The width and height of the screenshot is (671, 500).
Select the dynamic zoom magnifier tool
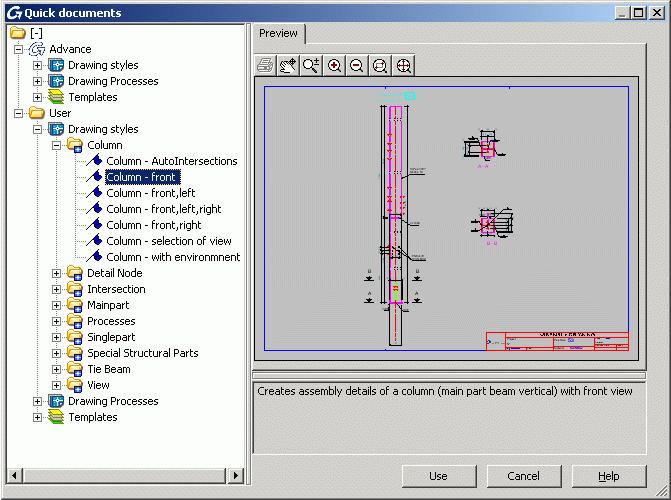click(311, 65)
